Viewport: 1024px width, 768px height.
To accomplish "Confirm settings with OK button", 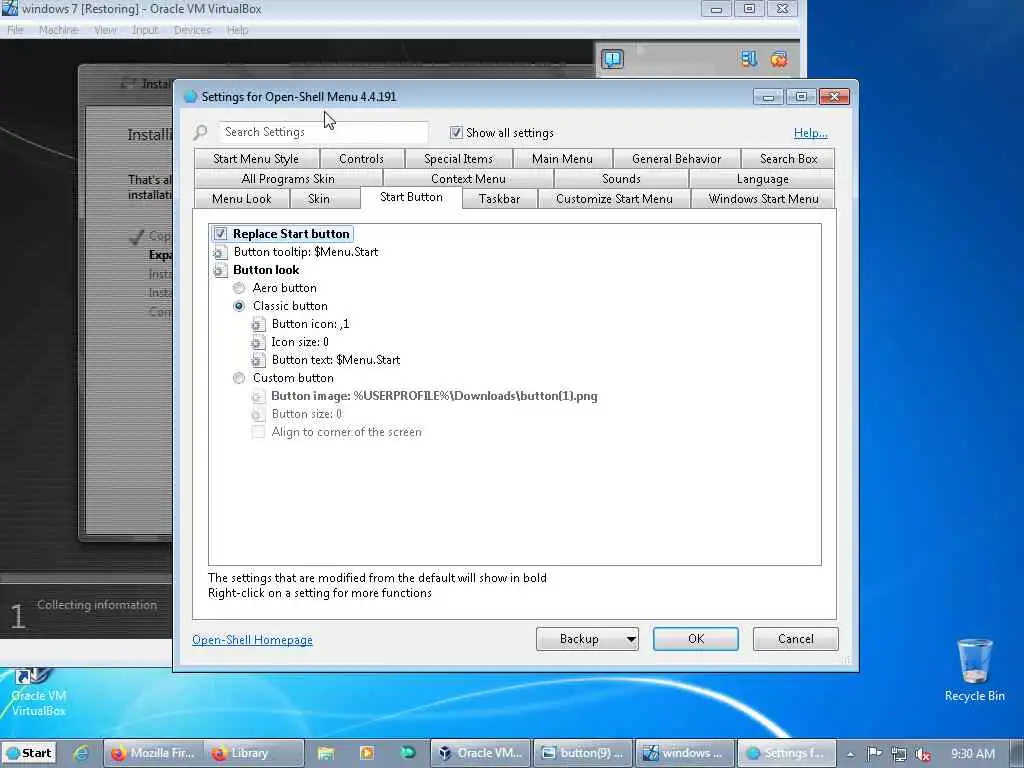I will coord(696,639).
